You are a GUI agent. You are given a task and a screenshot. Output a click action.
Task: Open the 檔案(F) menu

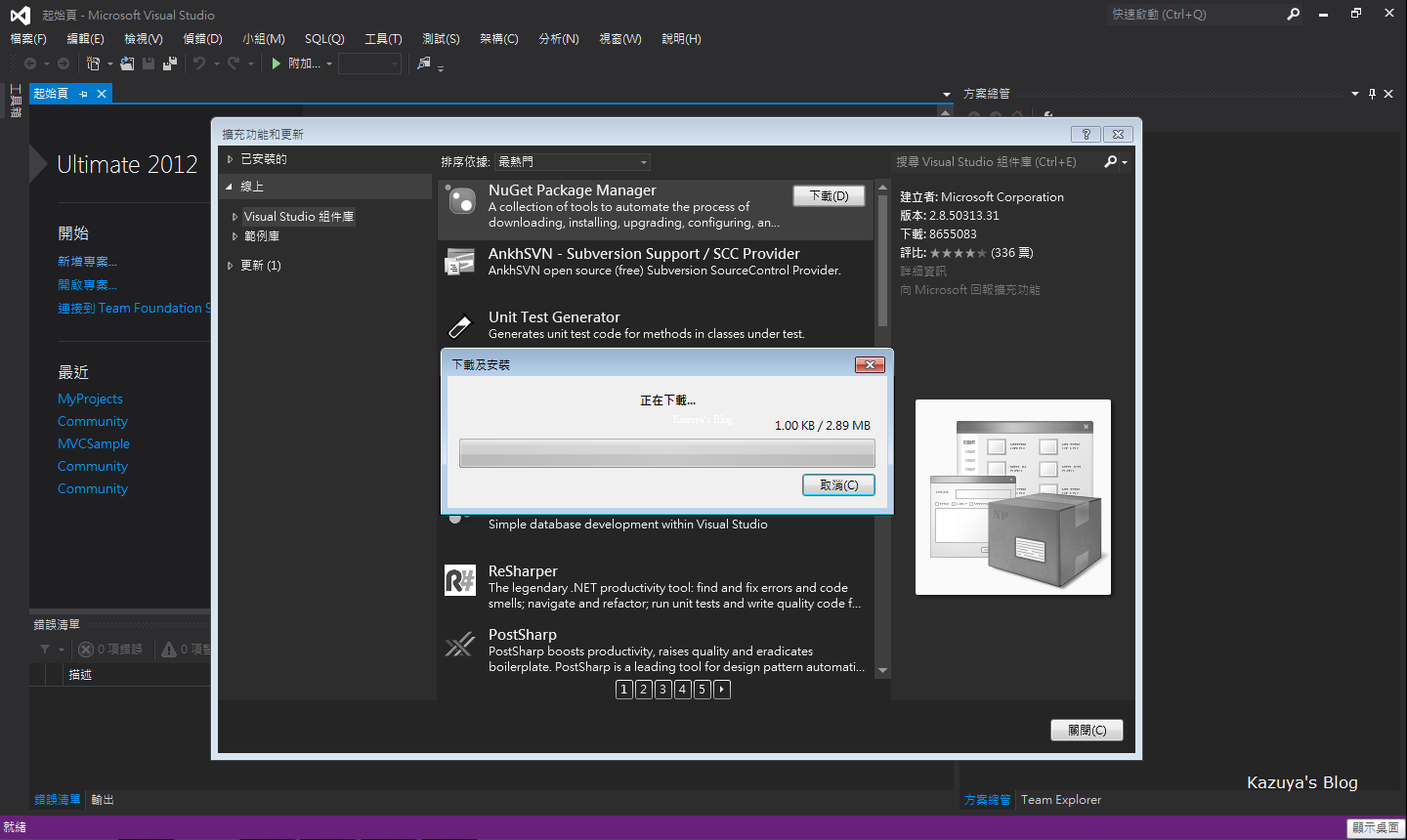[x=28, y=39]
